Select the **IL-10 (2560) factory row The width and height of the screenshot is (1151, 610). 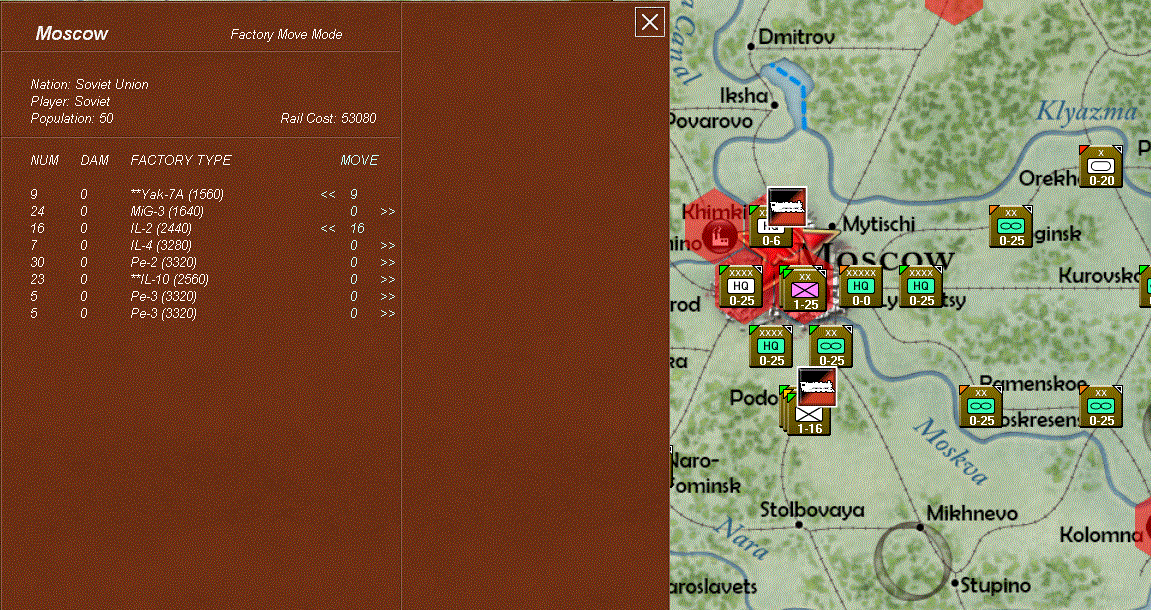coord(213,280)
